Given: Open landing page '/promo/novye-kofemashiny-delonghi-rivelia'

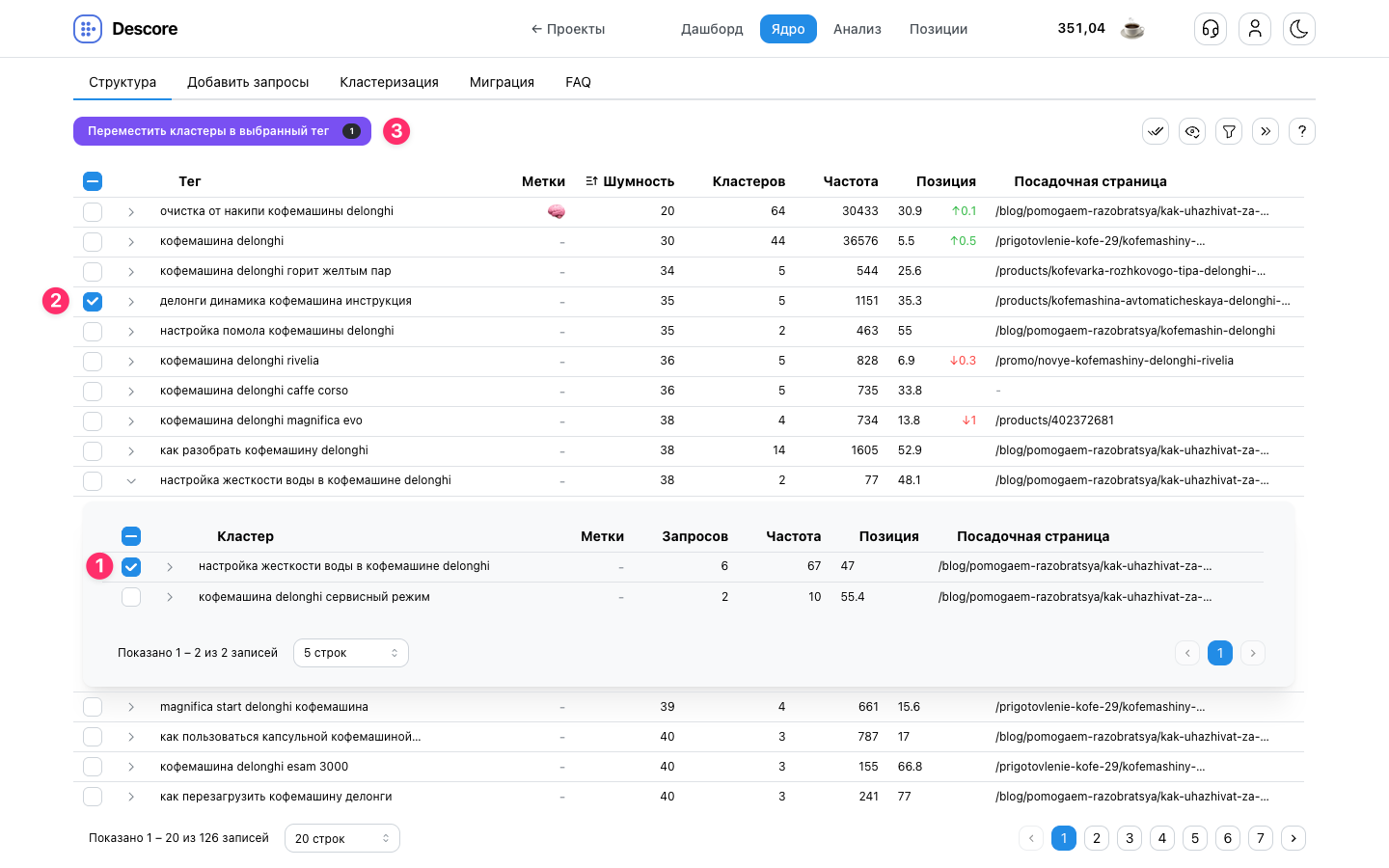Looking at the screenshot, I should 1114,361.
